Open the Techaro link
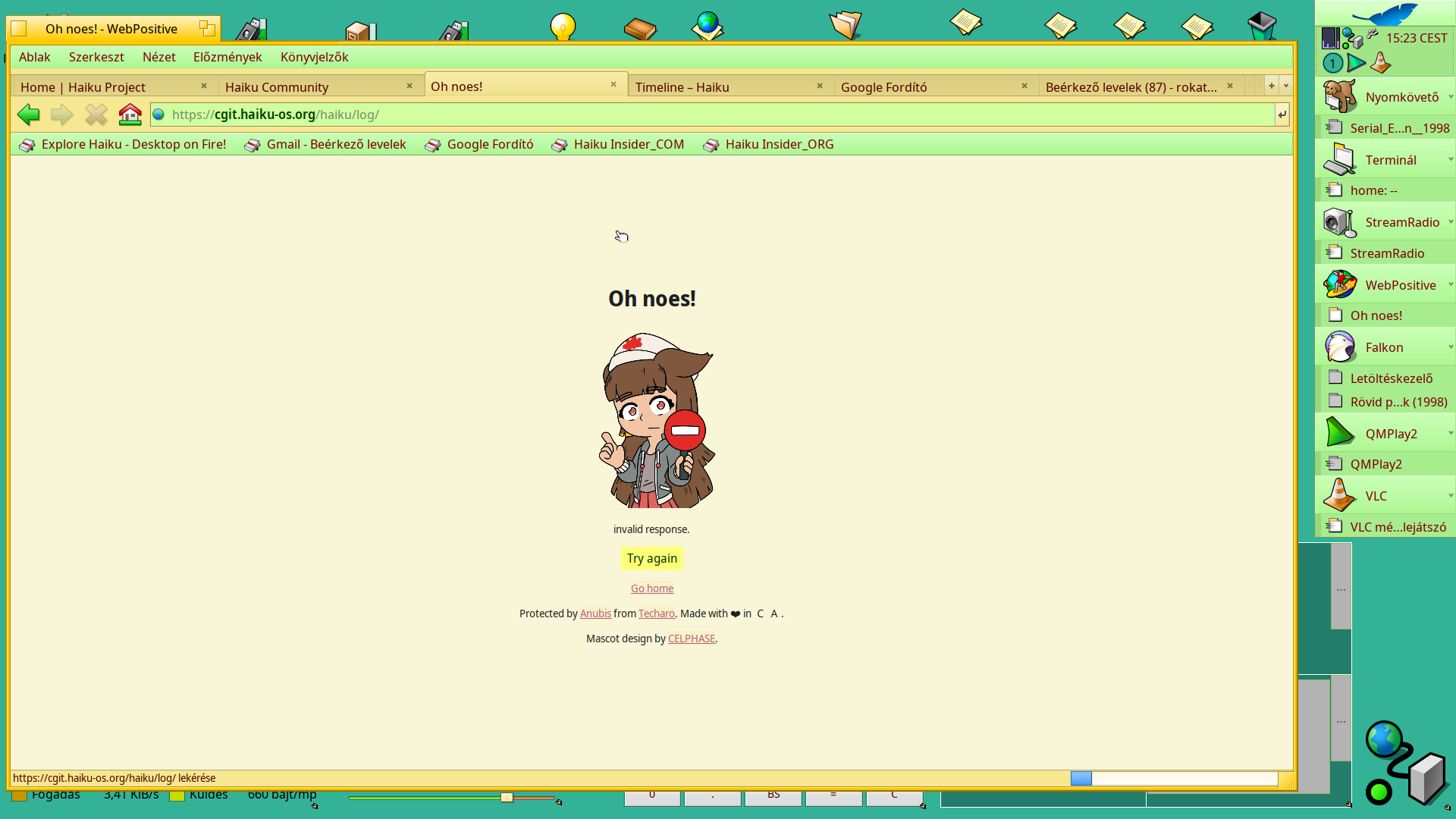This screenshot has height=819, width=1456. pos(657,613)
